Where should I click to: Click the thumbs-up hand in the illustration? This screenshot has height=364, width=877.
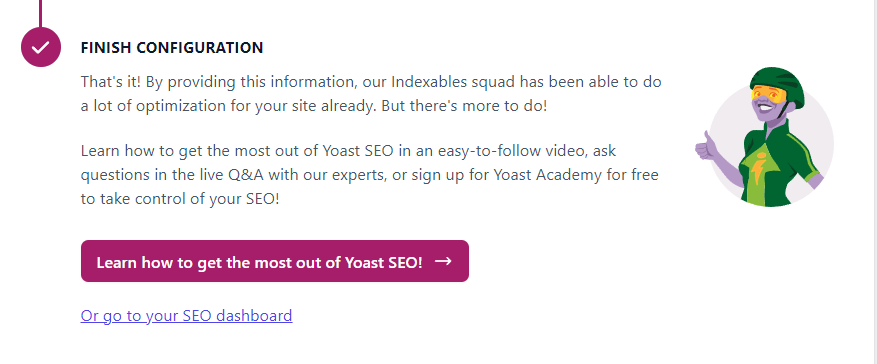point(706,146)
